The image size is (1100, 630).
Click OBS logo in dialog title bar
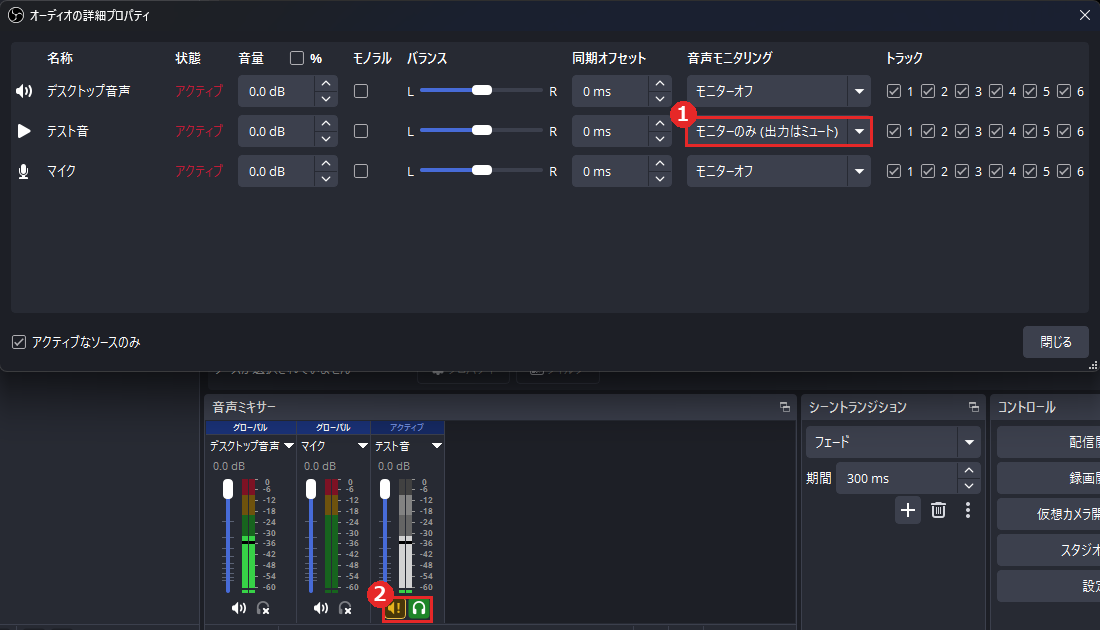pyautogui.click(x=15, y=15)
